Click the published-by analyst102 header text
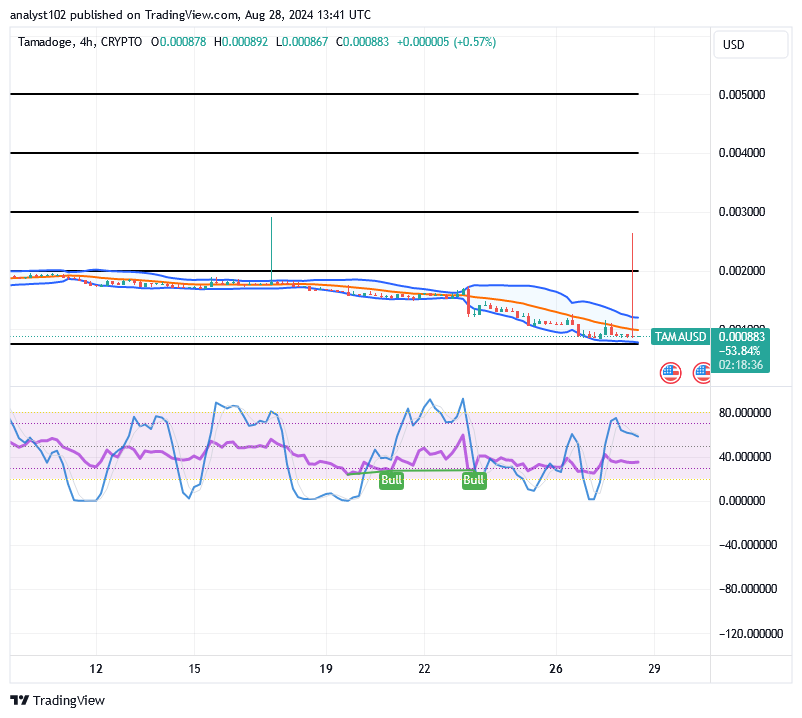Image resolution: width=802 pixels, height=718 pixels. [x=190, y=15]
